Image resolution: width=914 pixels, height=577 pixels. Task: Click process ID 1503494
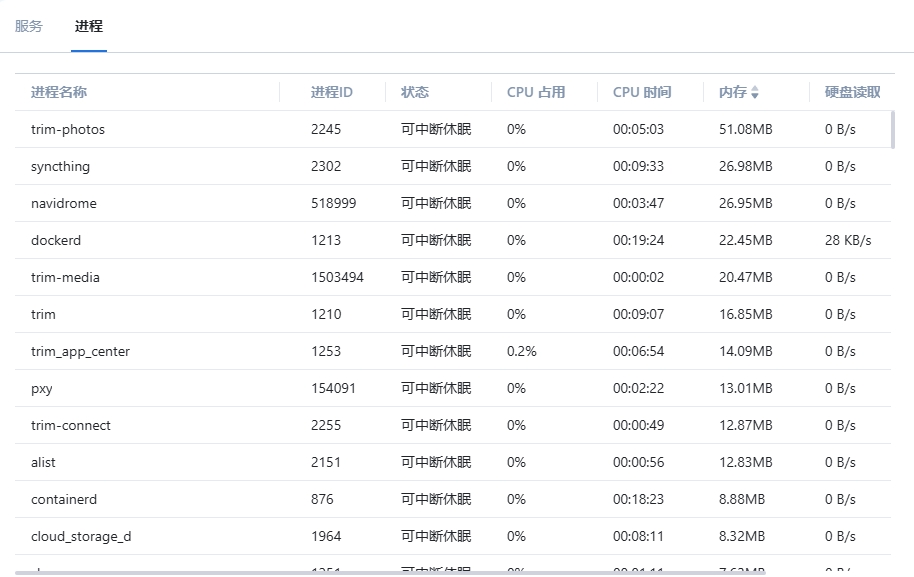tap(337, 277)
